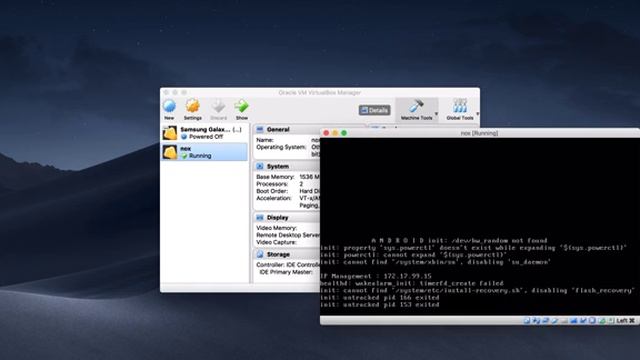Select the Global Tools icon
640x360 pixels.
coord(460,107)
